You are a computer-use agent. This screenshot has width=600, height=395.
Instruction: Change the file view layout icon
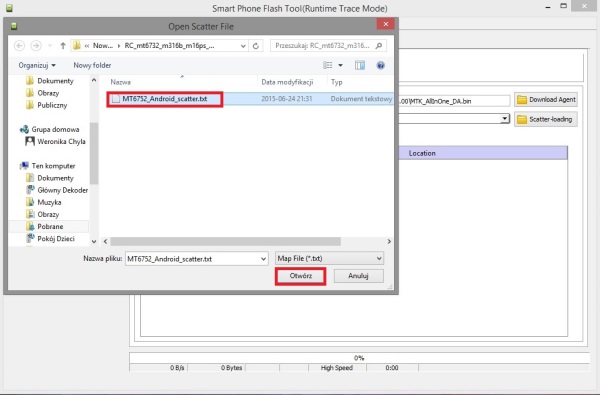tap(328, 65)
